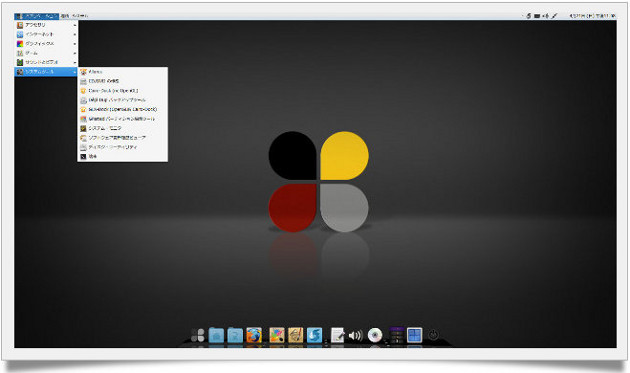This screenshot has width=630, height=373.
Task: Click the volume indicator in the top panel tray
Action: point(545,16)
